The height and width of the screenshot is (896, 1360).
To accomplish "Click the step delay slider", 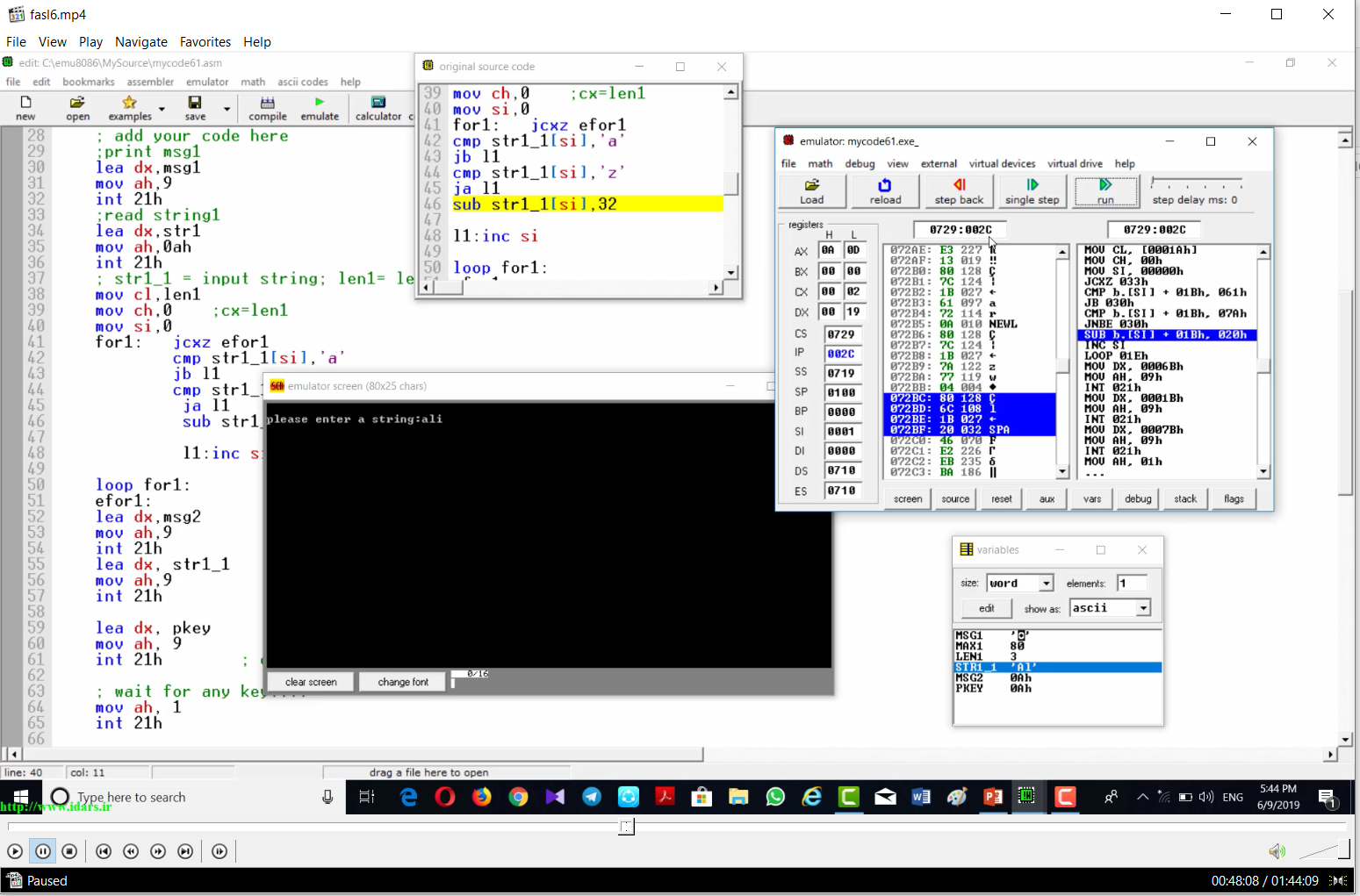I will coord(1197,183).
